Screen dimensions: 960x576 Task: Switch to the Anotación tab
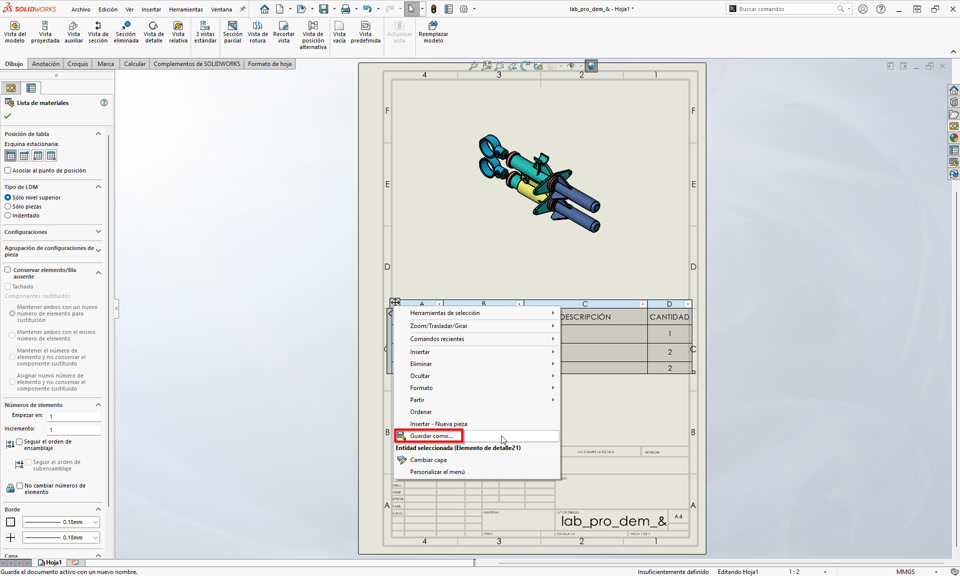(45, 64)
